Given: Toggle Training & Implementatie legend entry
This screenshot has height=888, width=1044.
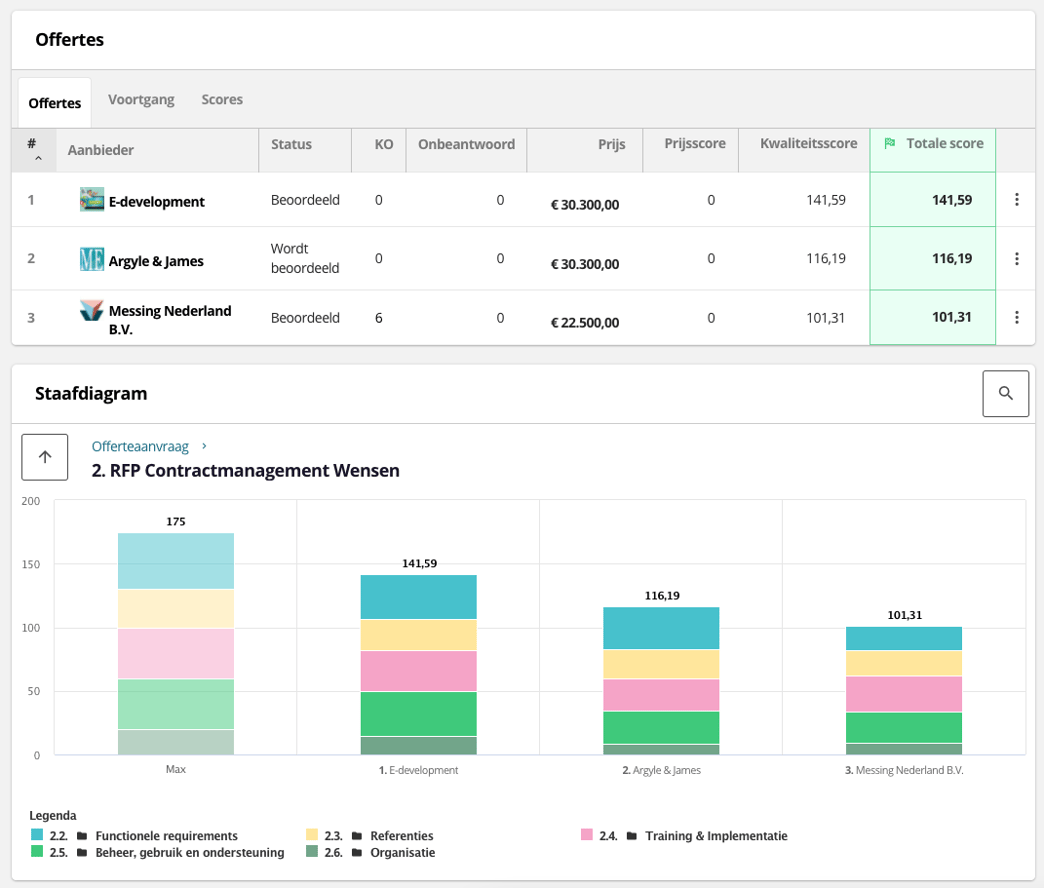Looking at the screenshot, I should pos(716,836).
